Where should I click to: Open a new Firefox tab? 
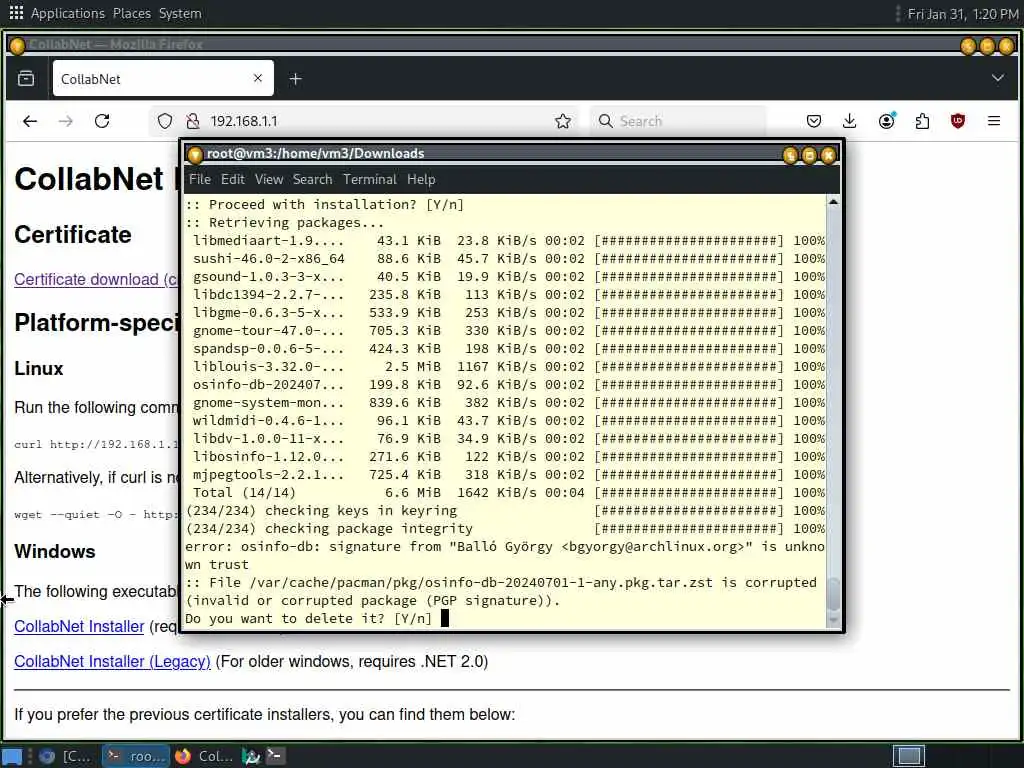click(x=295, y=79)
